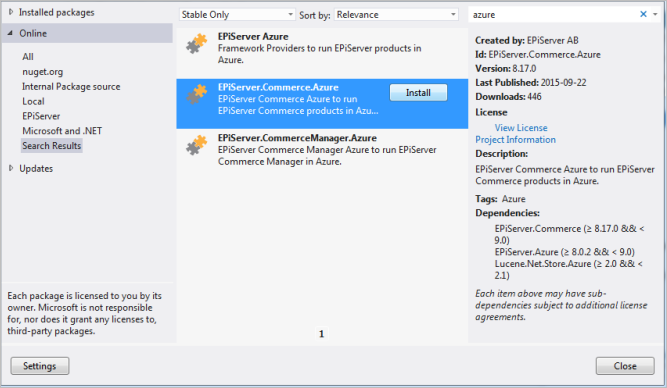Viewport: 667px width, 388px height.
Task: Open the View License link
Action: [x=521, y=128]
